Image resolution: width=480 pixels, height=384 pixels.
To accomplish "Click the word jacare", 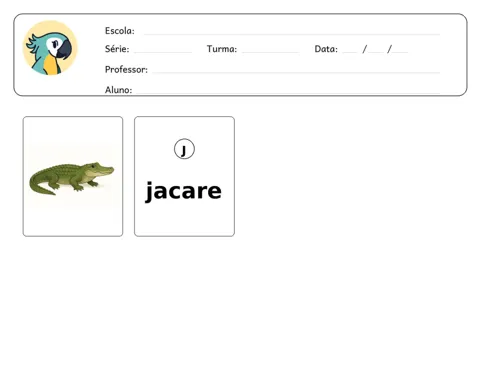I will (x=184, y=191).
